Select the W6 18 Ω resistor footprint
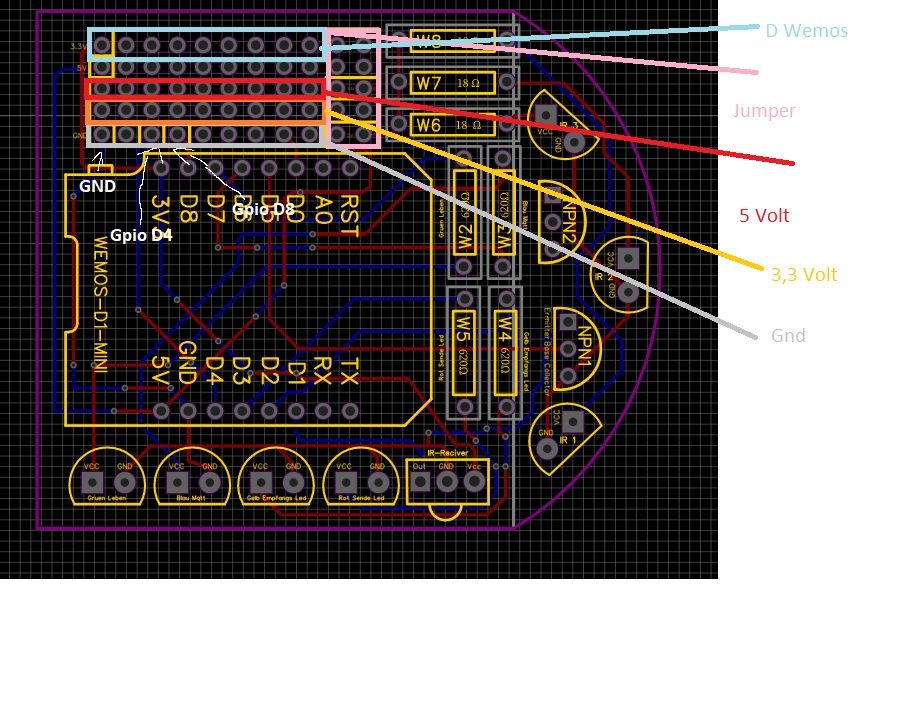Screen dimensions: 898x726 click(x=452, y=124)
